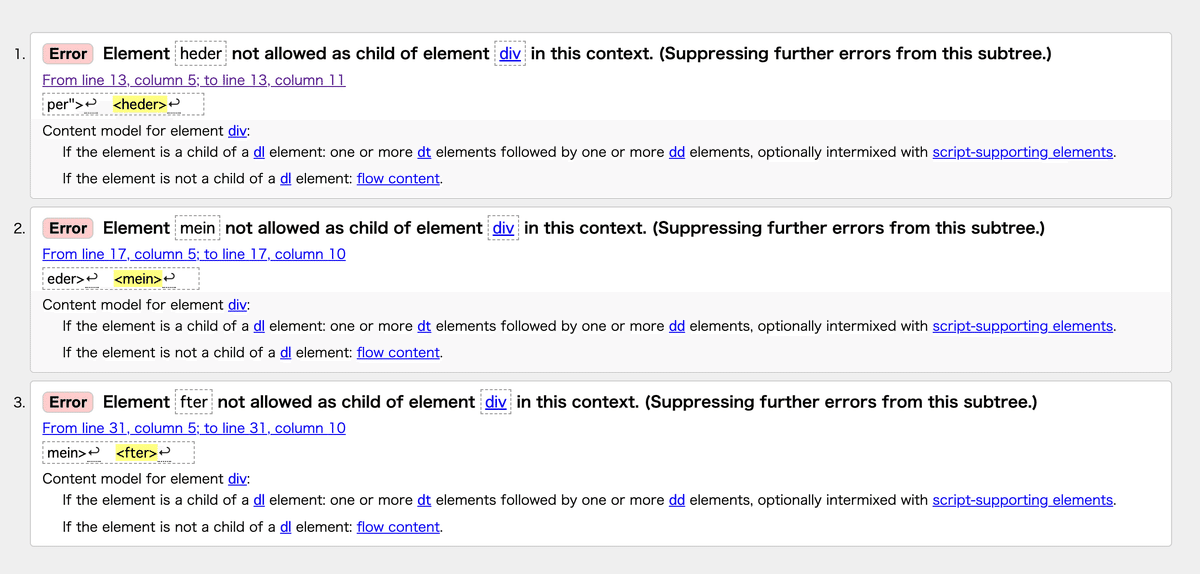
Task: Open script-supporting elements link in error 3
Action: click(1022, 500)
